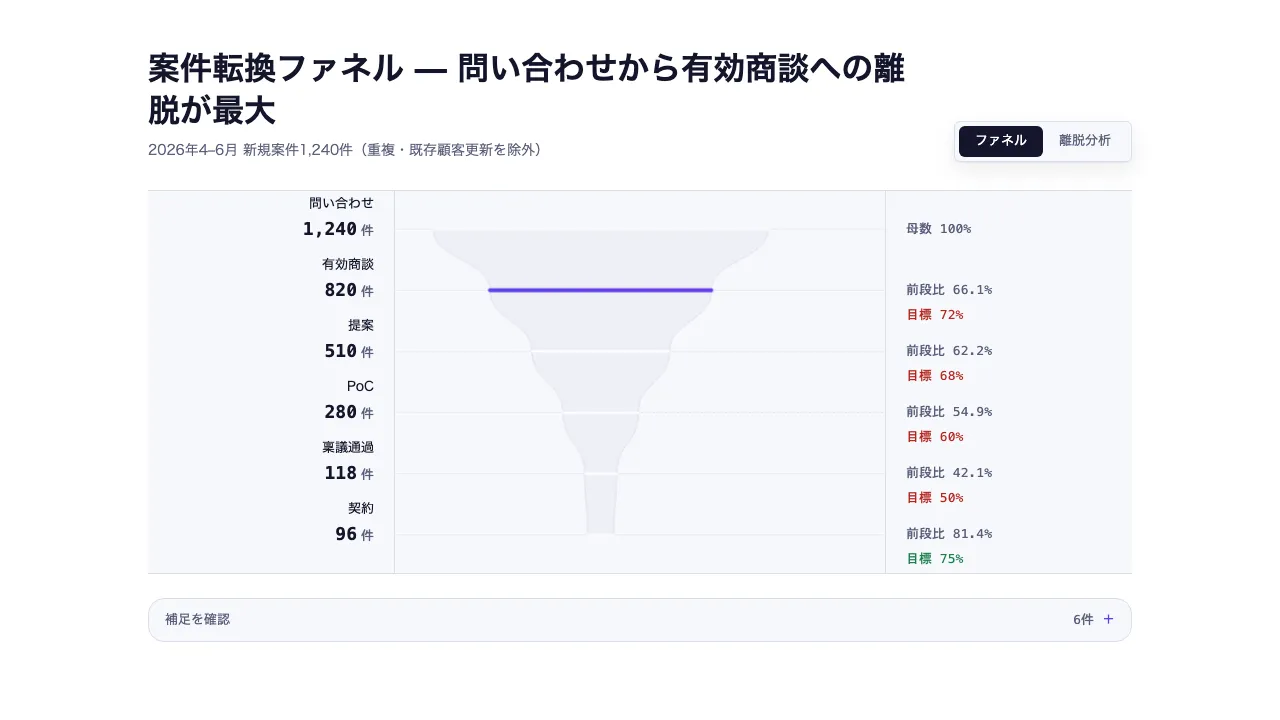Click the 稟議通過 stage label

(348, 447)
